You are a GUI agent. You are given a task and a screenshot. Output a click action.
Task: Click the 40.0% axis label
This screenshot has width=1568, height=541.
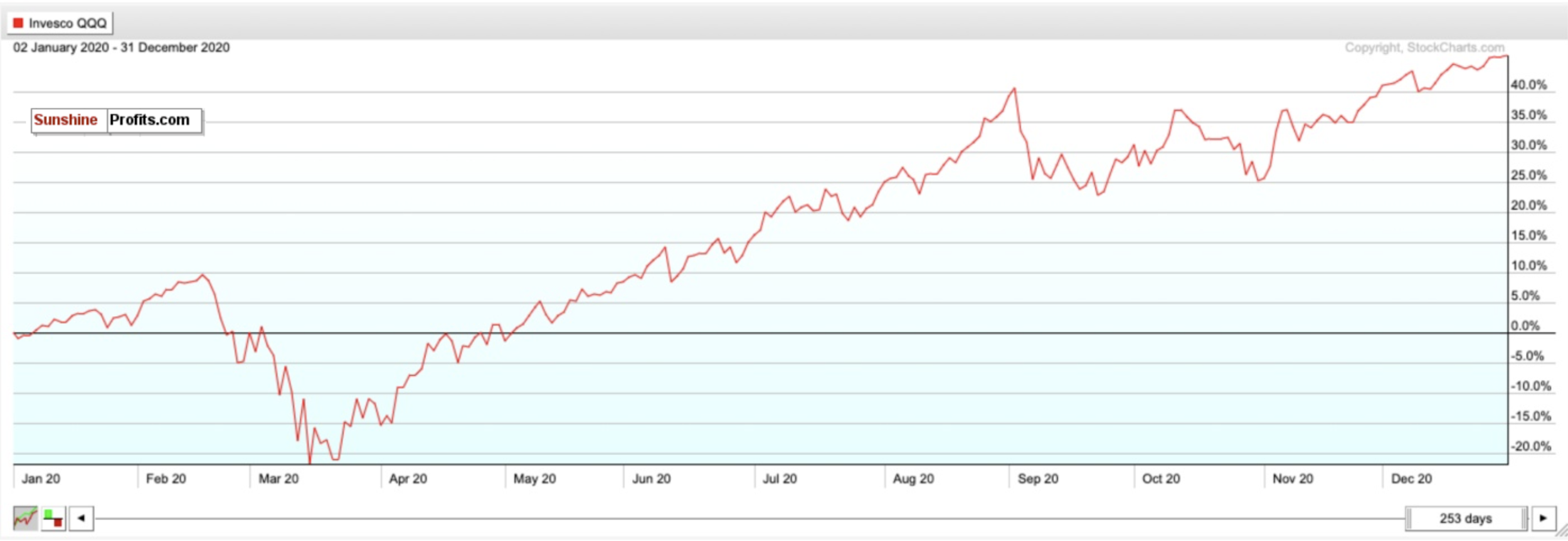1529,85
